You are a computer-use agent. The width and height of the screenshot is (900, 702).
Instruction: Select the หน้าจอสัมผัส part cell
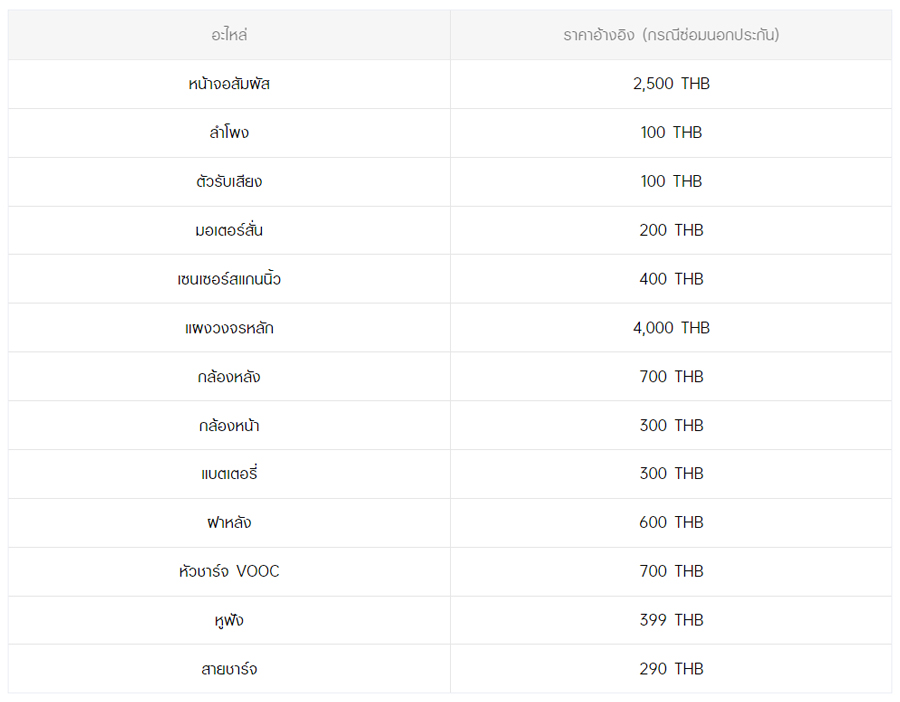coord(229,84)
